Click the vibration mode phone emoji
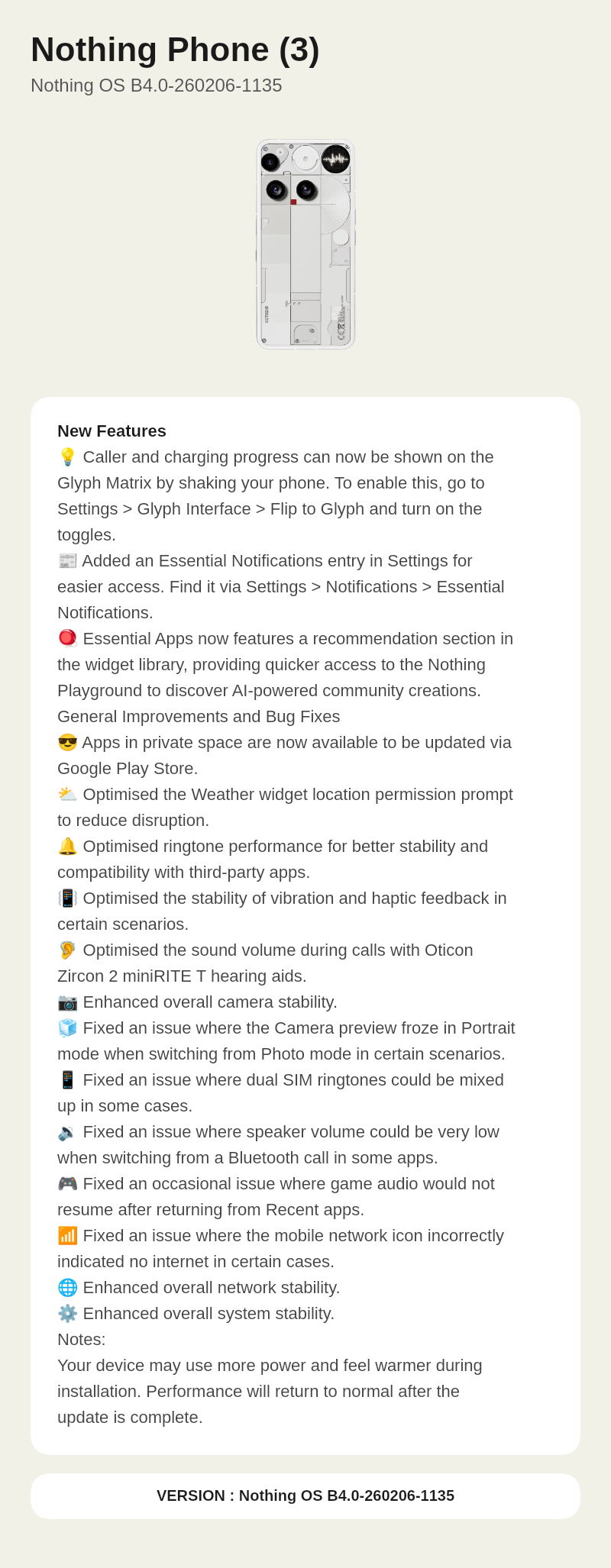Image resolution: width=611 pixels, height=1568 pixels. [67, 898]
